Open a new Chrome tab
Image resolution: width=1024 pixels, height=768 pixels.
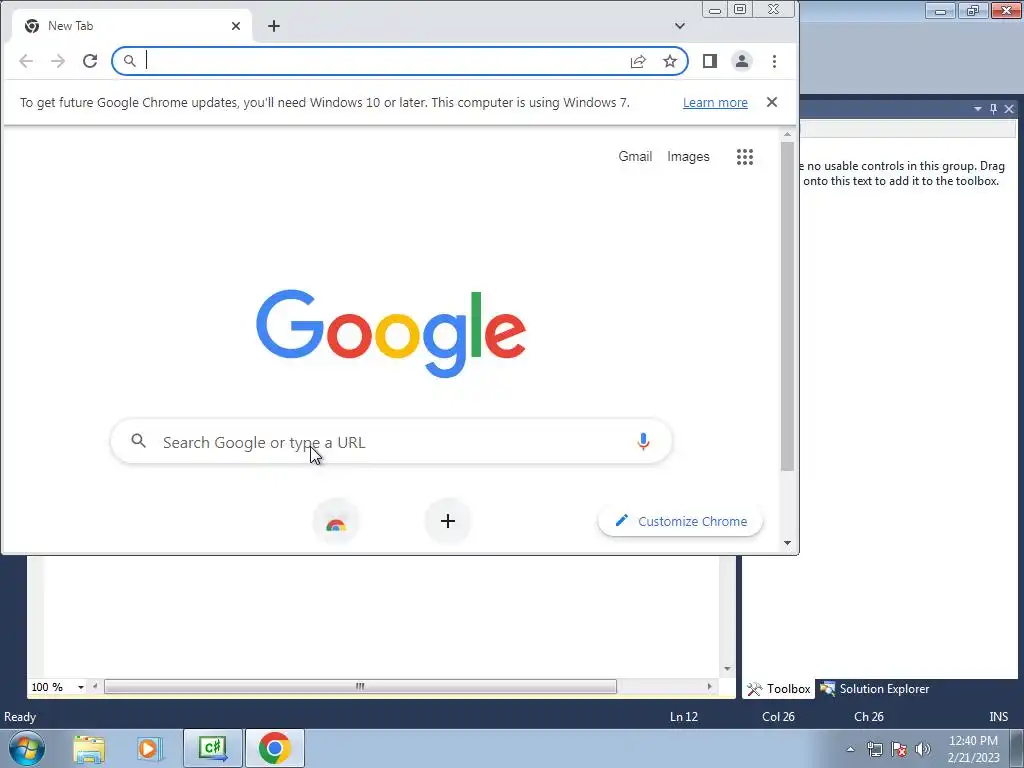[x=274, y=26]
